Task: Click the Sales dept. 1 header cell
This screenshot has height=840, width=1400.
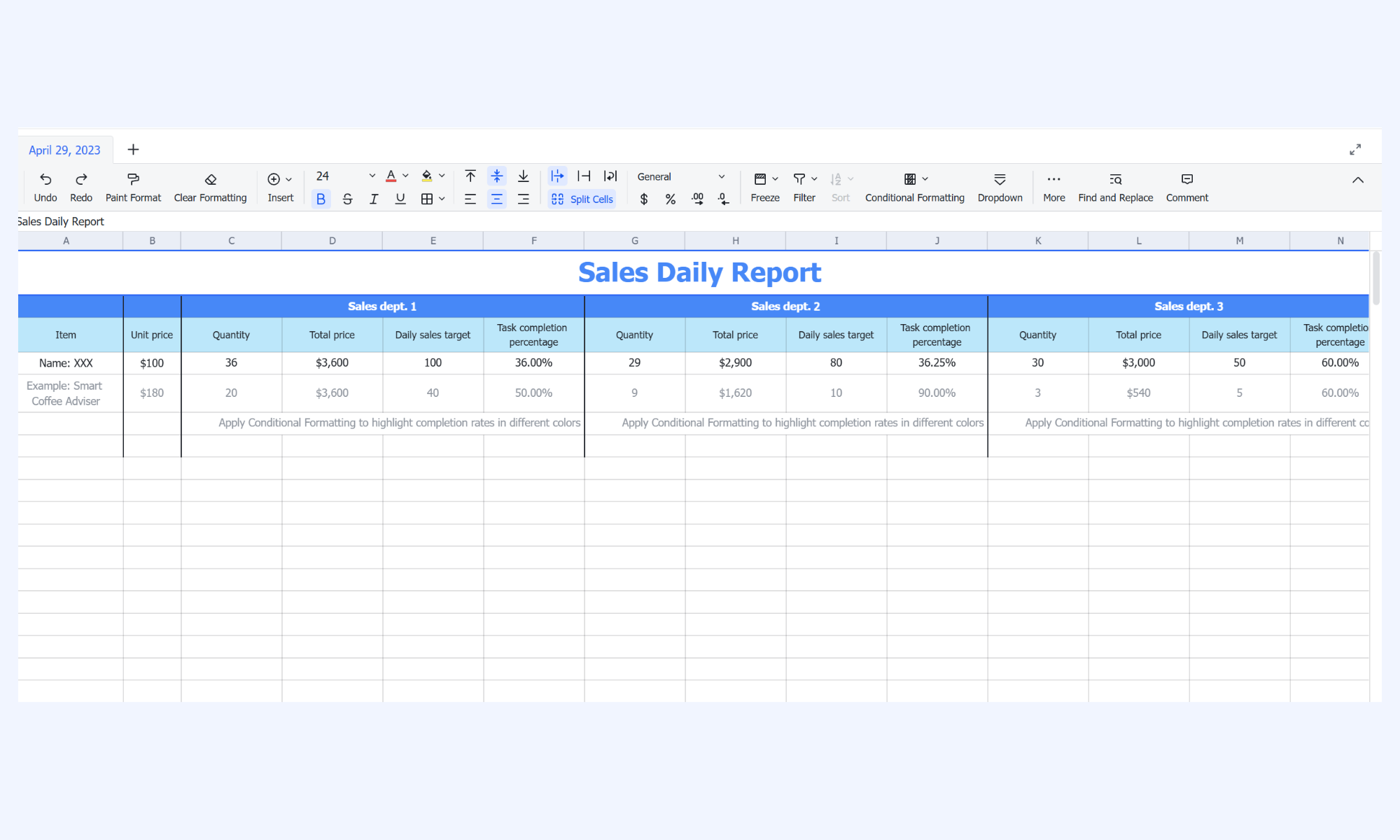Action: 382,307
